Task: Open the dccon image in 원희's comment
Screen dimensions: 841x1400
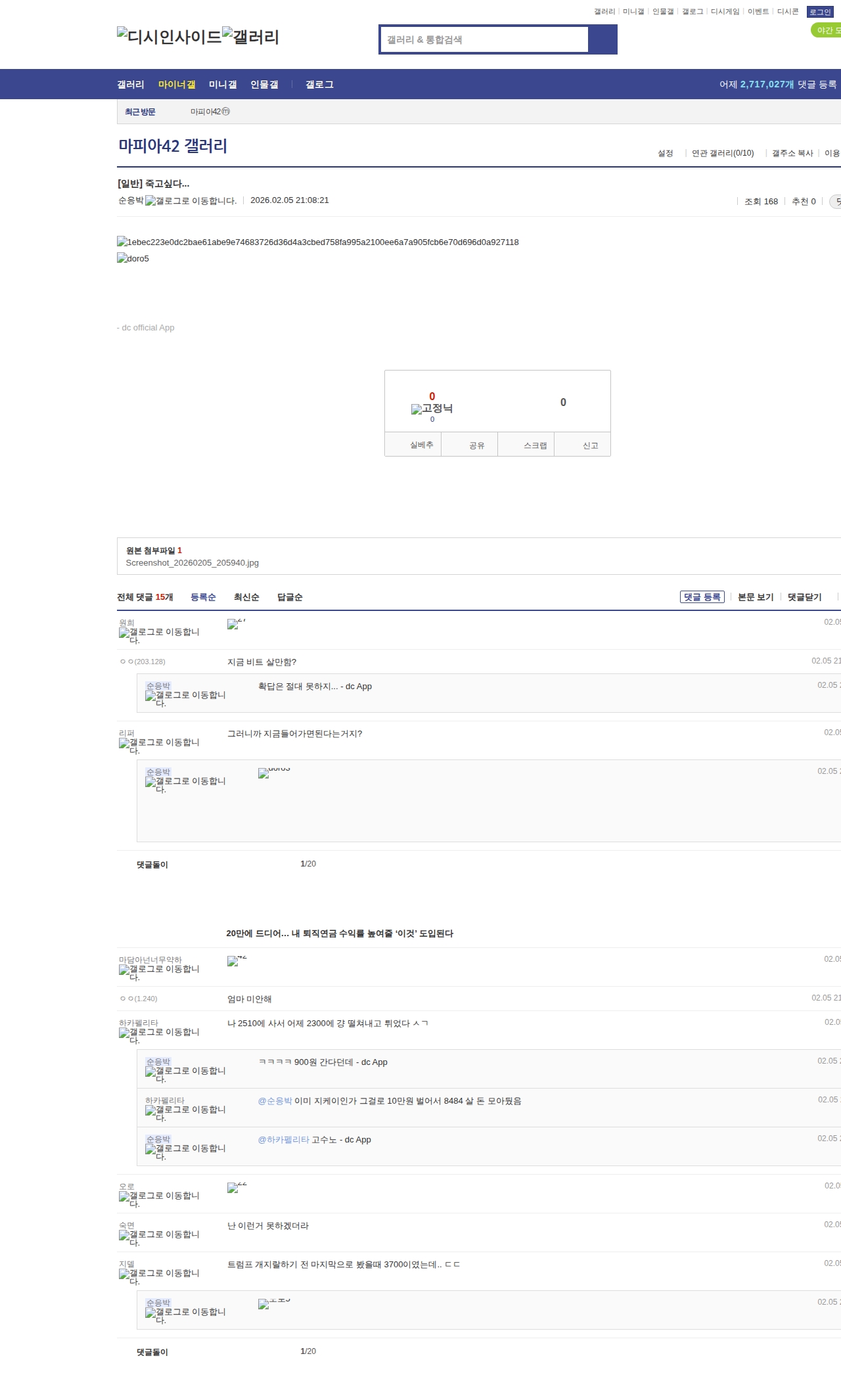Action: (x=236, y=623)
